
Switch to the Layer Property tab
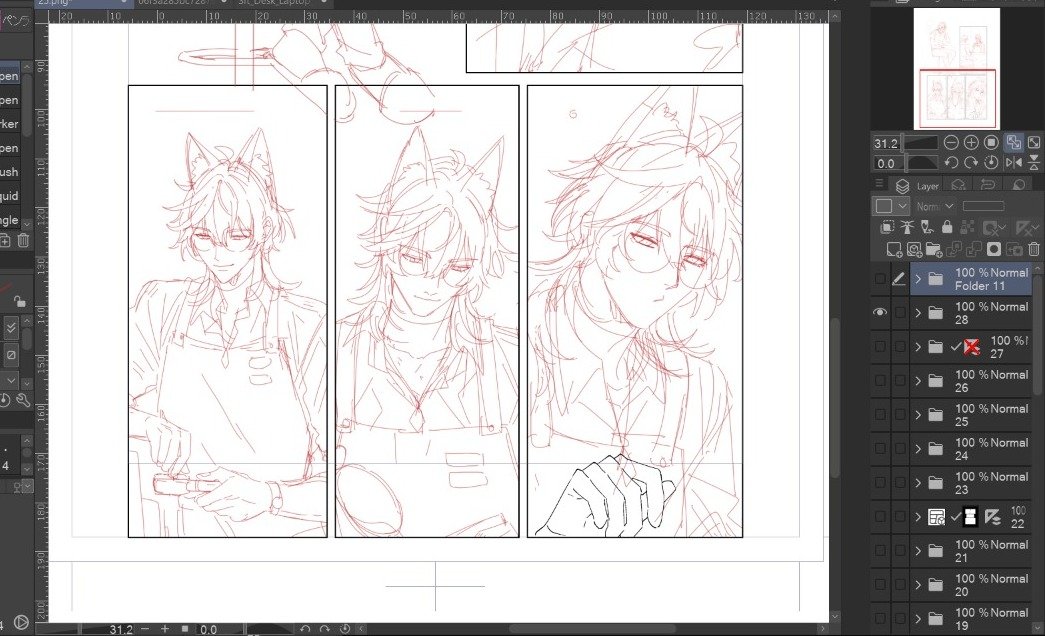[x=958, y=185]
